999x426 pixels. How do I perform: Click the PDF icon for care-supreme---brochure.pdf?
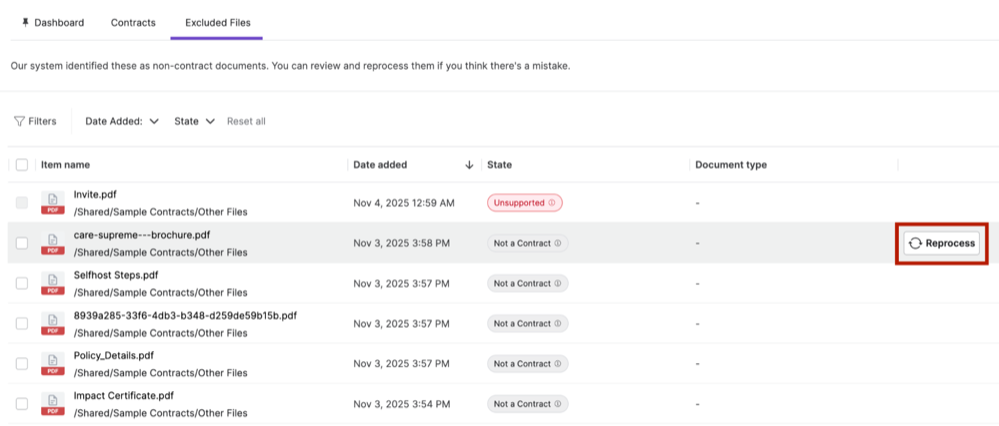[x=52, y=243]
